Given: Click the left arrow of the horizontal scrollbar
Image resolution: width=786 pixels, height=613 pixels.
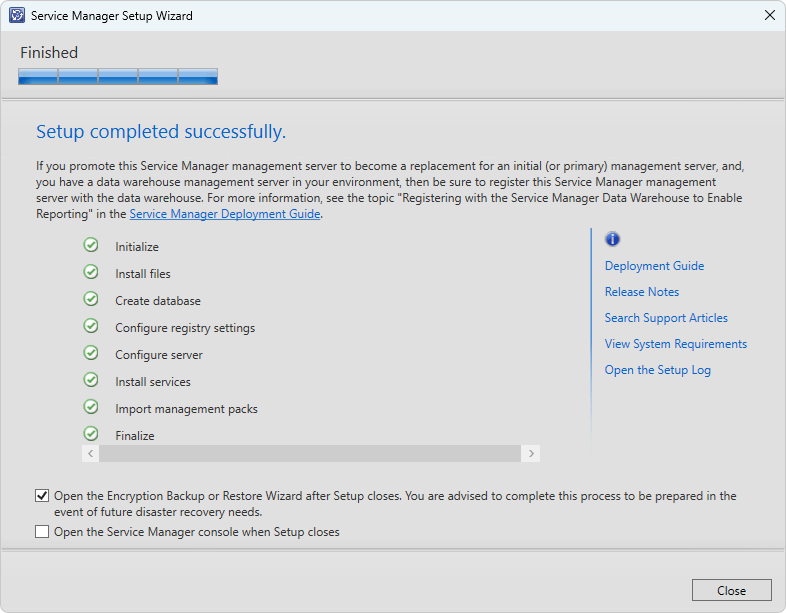Looking at the screenshot, I should (90, 454).
